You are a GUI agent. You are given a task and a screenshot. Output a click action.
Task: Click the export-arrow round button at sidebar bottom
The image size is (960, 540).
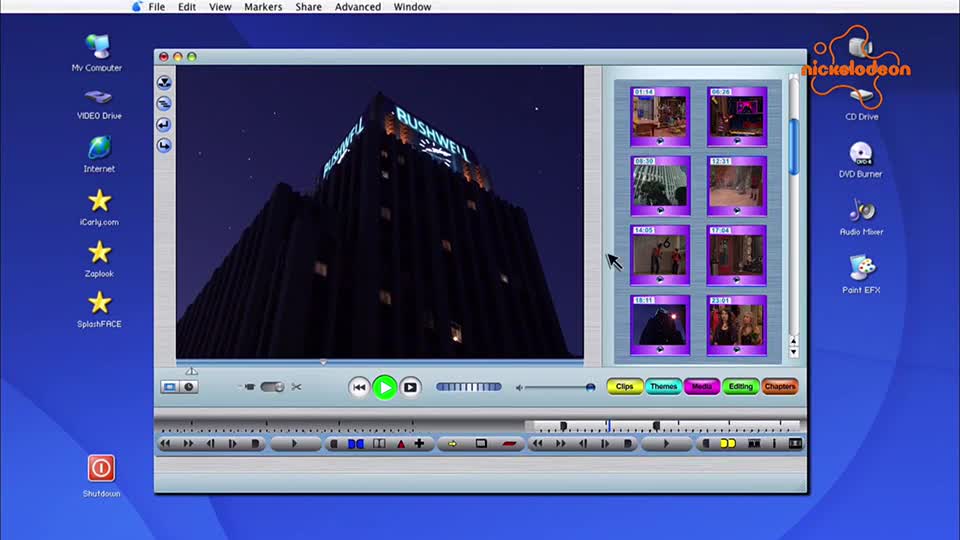point(164,146)
